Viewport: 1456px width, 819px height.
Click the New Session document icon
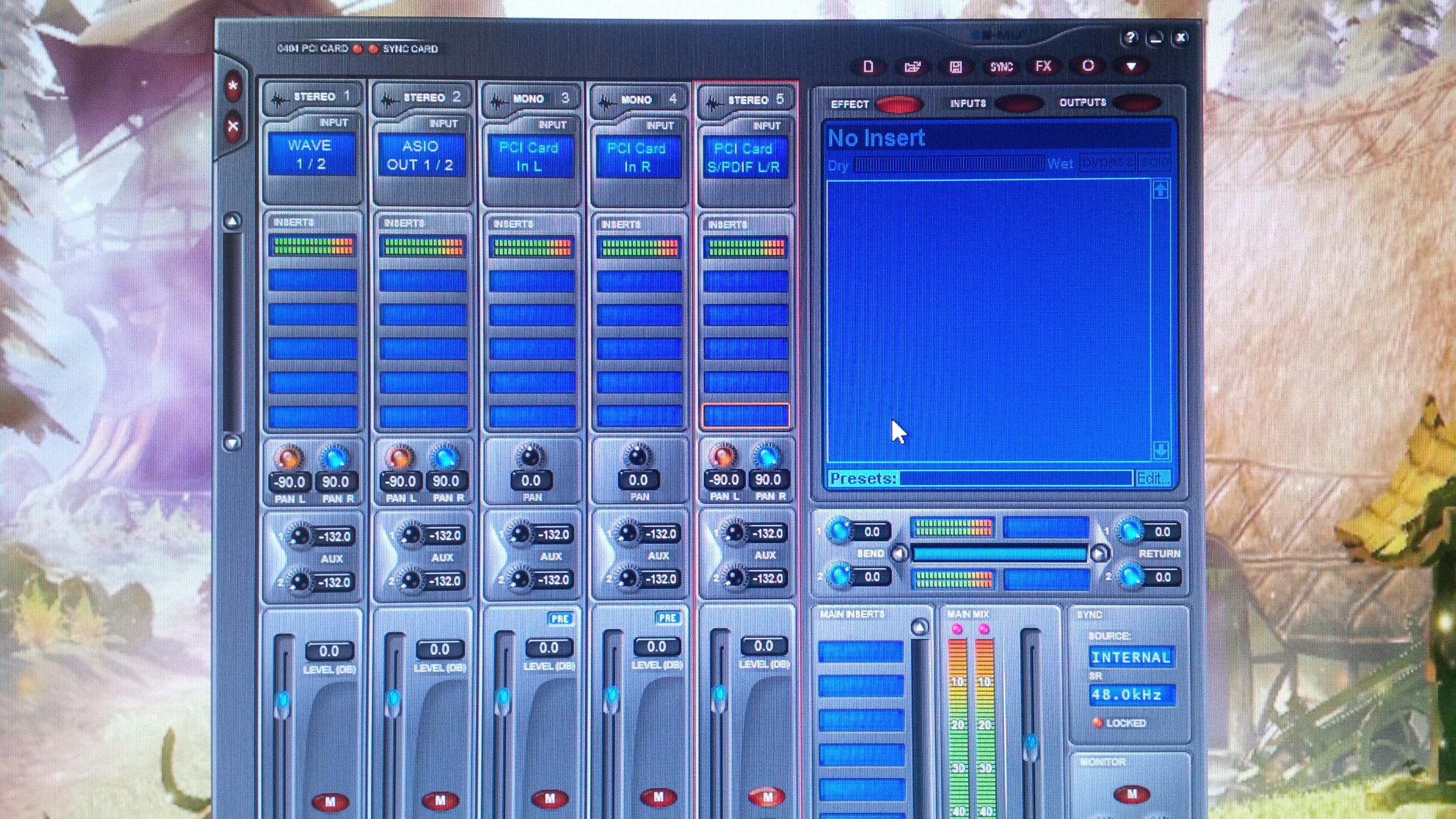pyautogui.click(x=868, y=67)
